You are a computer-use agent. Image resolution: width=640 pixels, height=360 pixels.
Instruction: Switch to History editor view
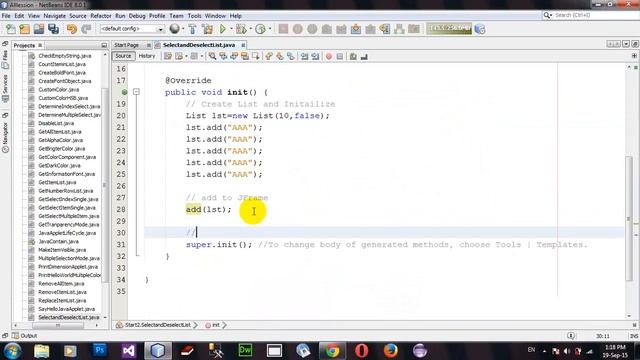pyautogui.click(x=147, y=56)
